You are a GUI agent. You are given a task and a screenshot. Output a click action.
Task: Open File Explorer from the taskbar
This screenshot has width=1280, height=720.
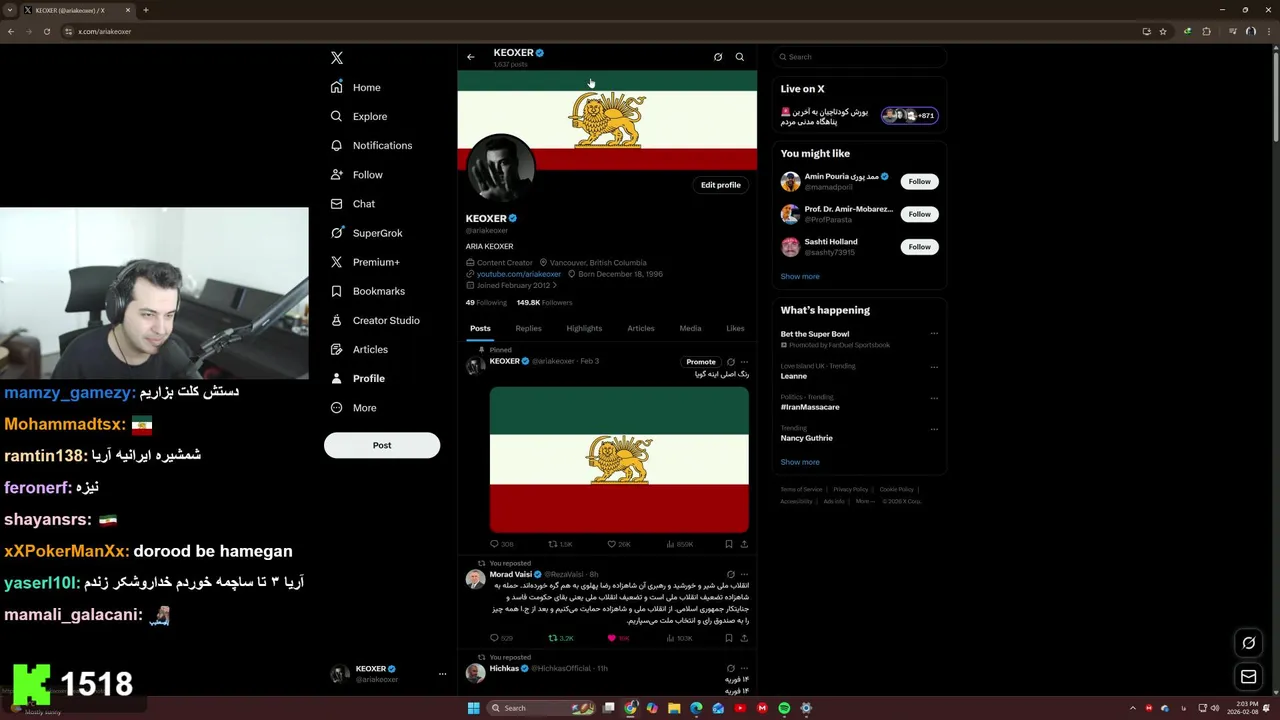[x=674, y=708]
